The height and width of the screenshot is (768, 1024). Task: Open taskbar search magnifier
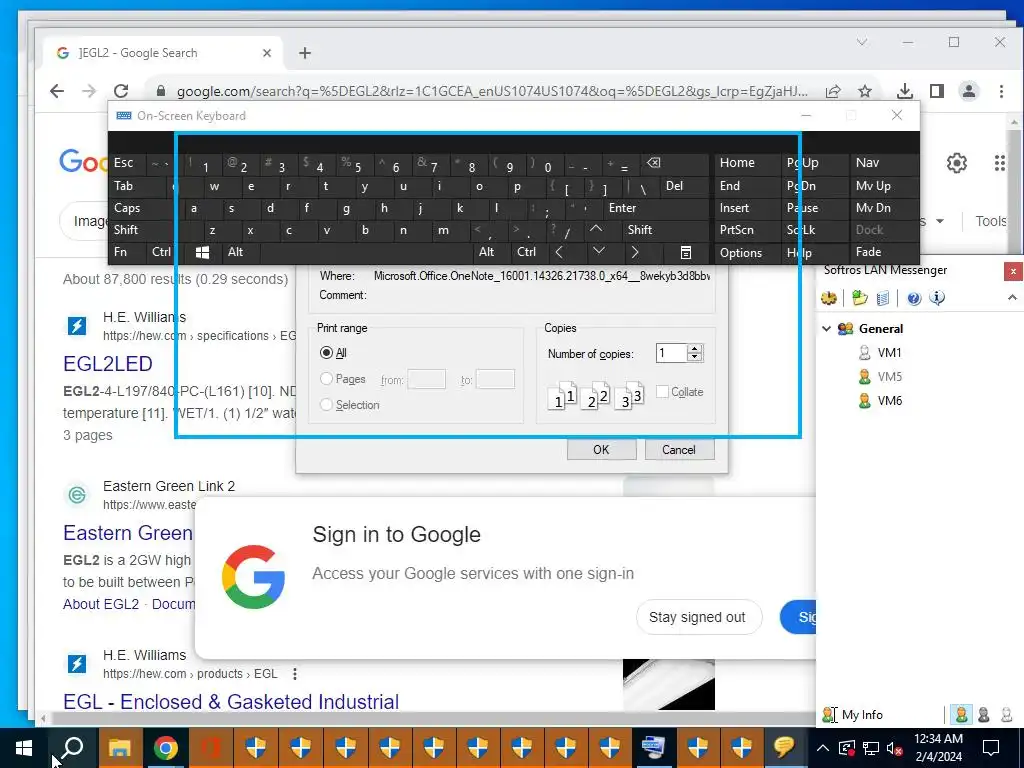tap(72, 747)
